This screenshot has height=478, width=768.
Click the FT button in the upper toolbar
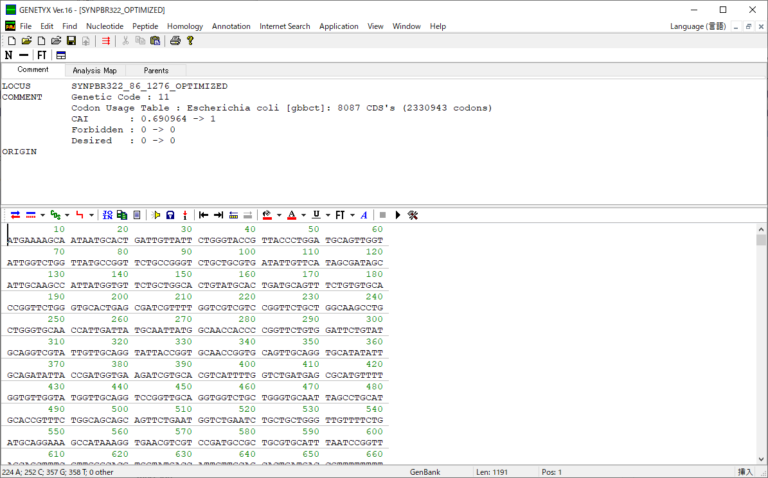(x=42, y=55)
